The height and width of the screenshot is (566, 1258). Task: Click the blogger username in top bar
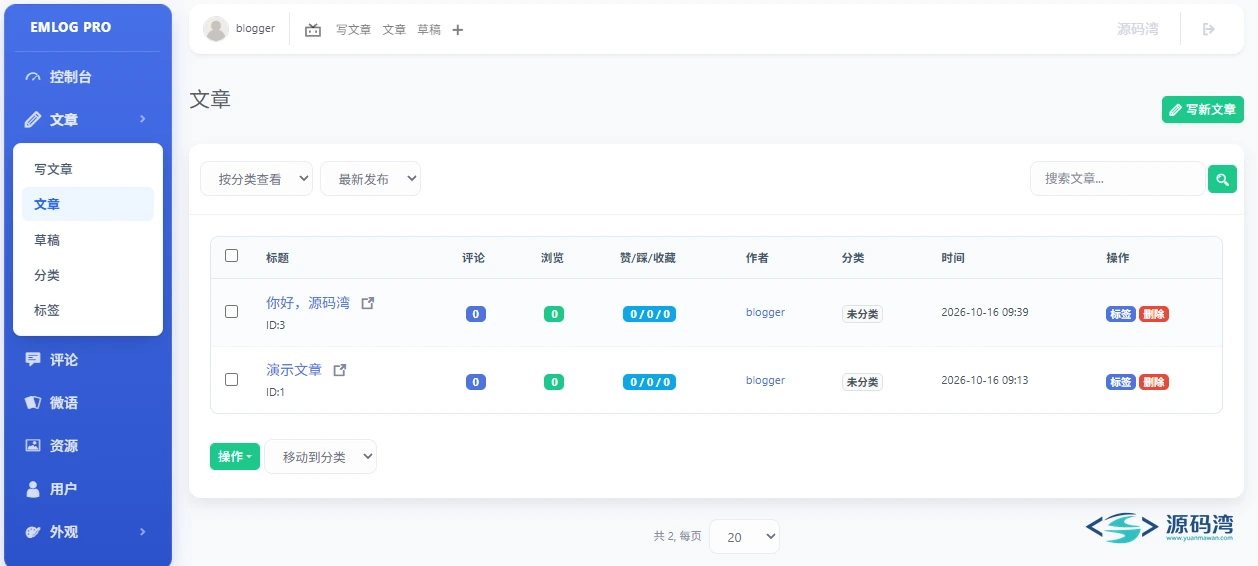click(x=255, y=29)
